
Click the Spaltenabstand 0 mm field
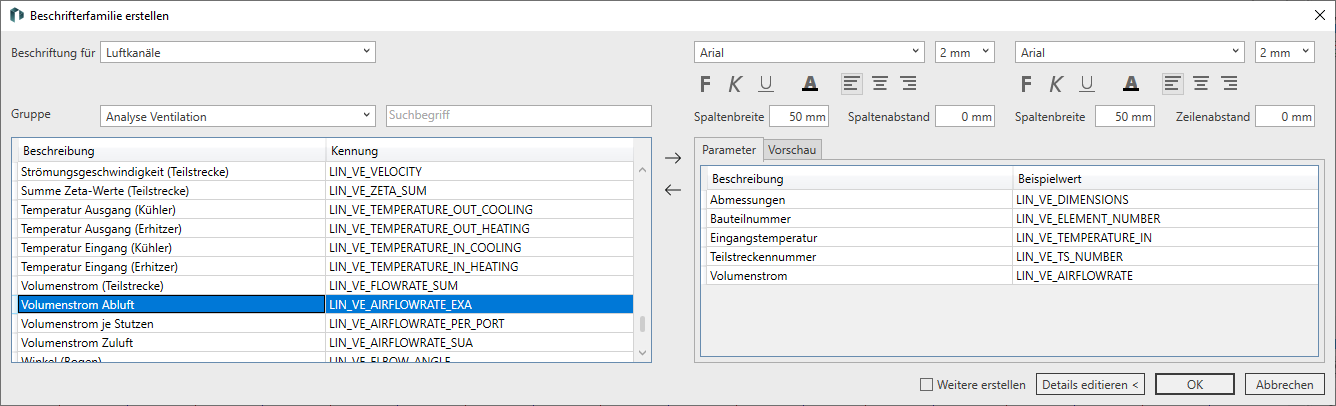[965, 116]
